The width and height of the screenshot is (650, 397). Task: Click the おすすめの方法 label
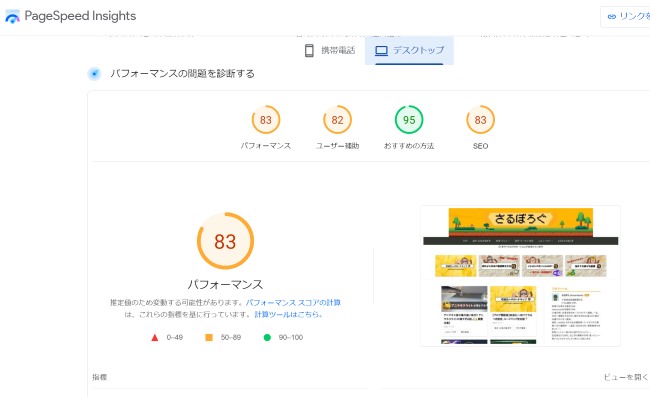pos(409,146)
